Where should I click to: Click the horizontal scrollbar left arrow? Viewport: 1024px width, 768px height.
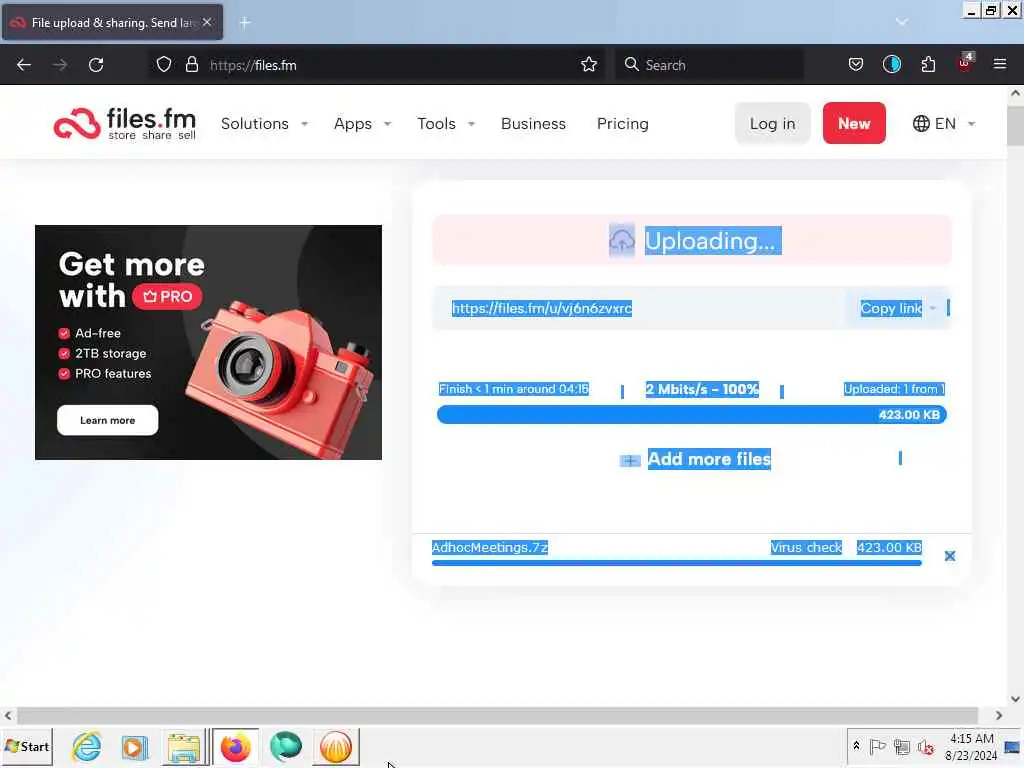pos(8,716)
